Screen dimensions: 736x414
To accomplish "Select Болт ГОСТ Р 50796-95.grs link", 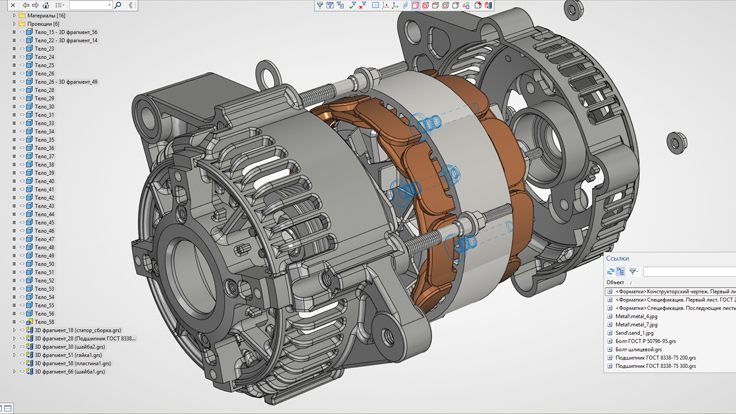I will click(x=645, y=341).
